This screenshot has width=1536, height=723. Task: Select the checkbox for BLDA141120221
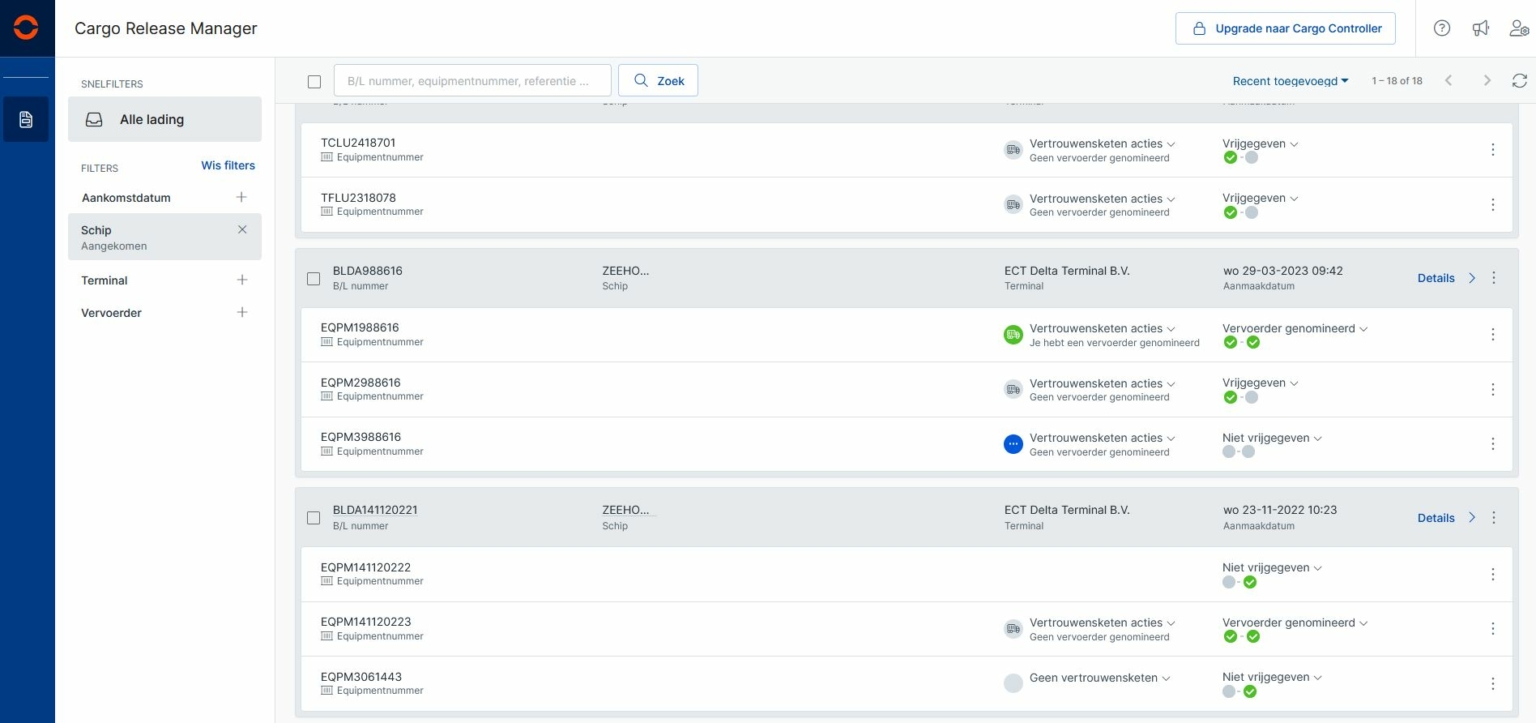[x=313, y=515]
